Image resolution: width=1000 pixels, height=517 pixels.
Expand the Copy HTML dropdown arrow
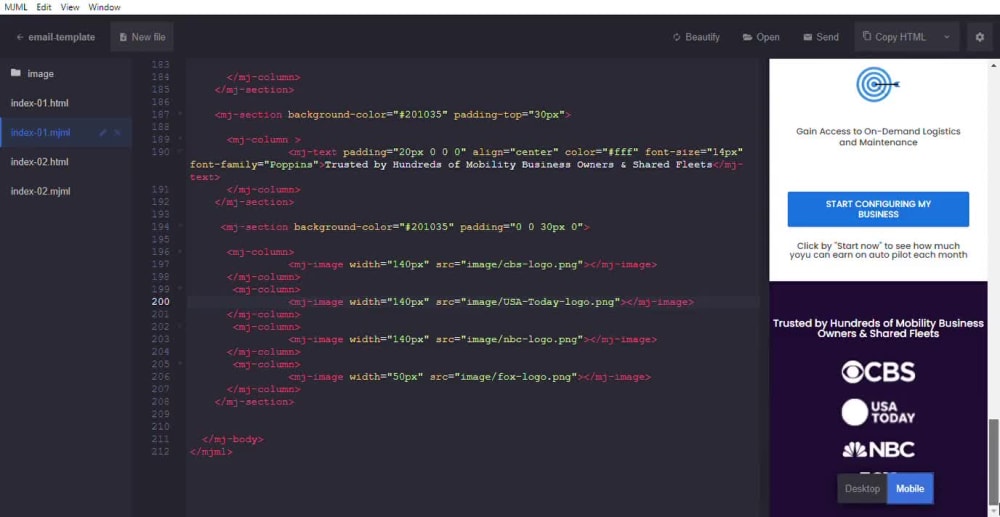946,37
